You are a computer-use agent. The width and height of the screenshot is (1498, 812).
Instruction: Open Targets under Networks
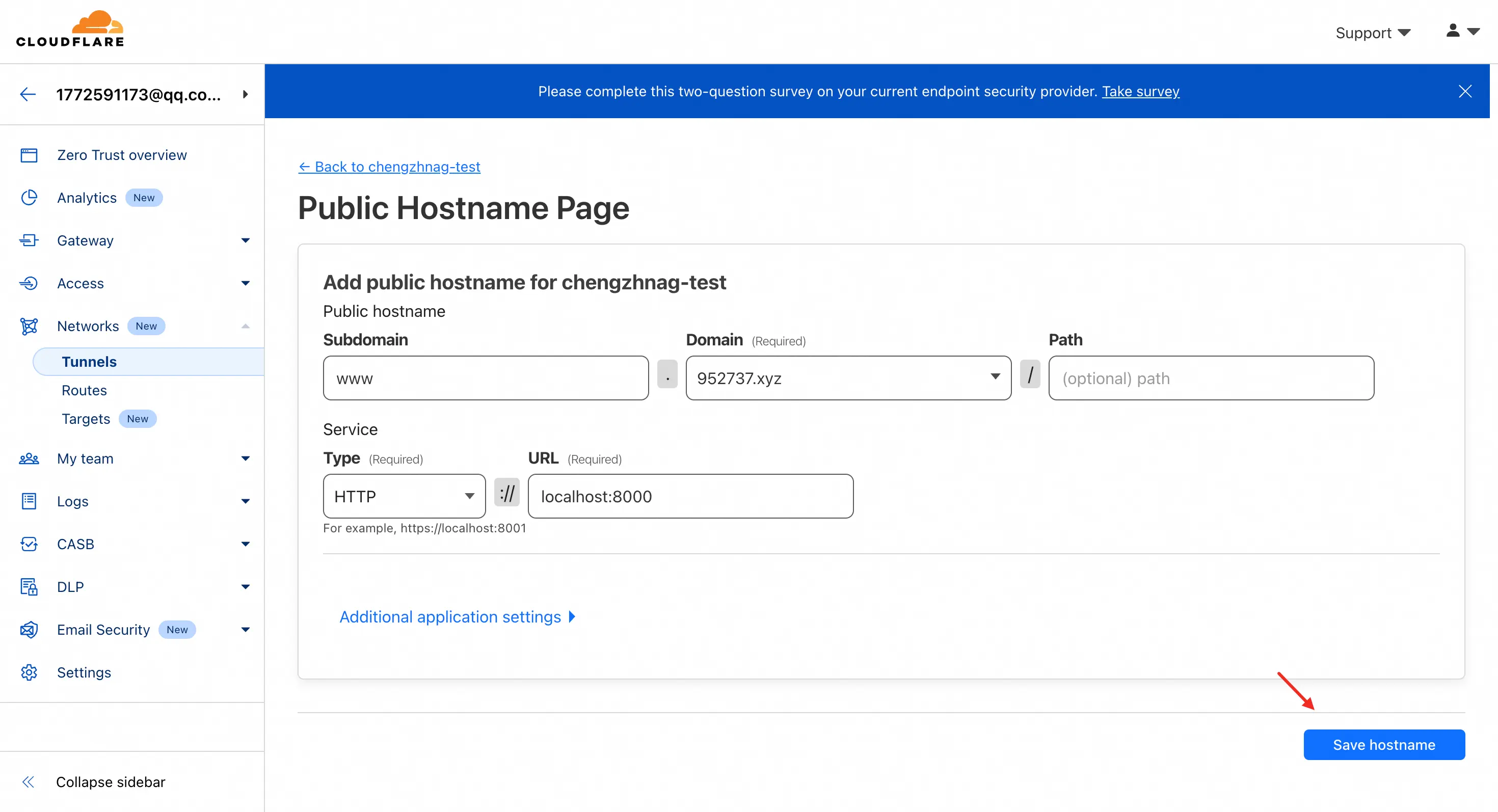point(86,419)
